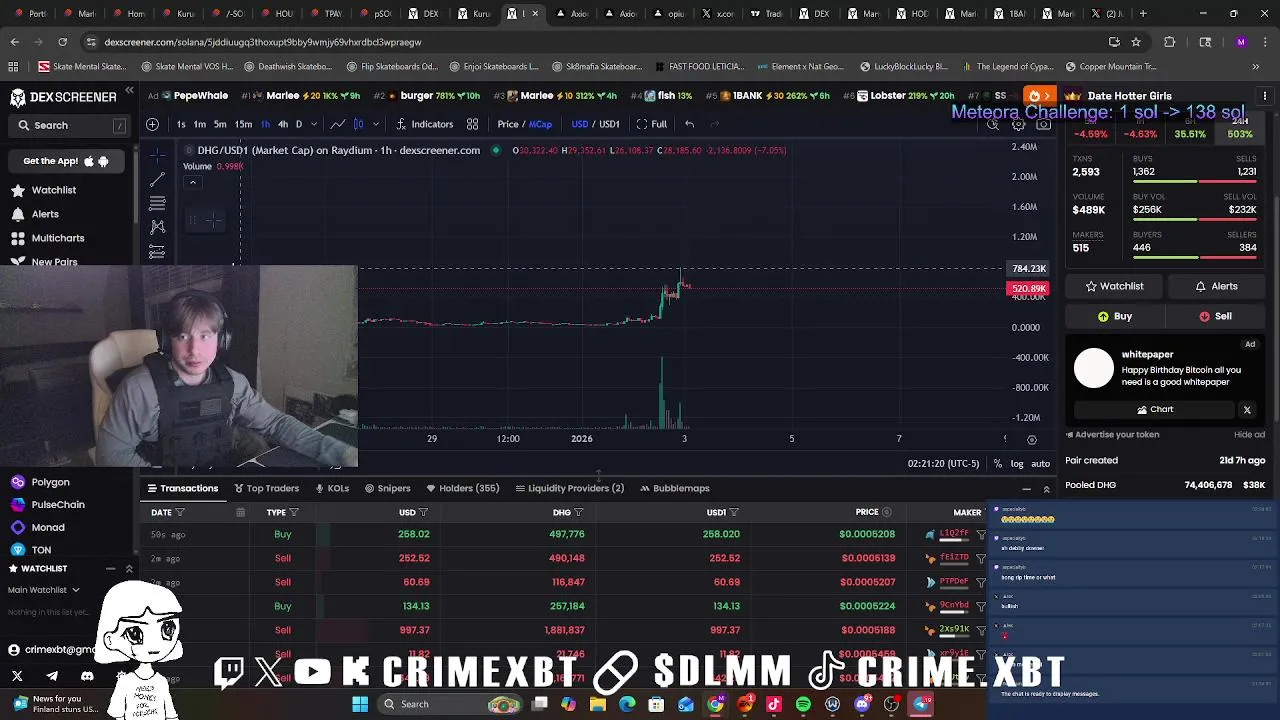Open Spotify from the Windows taskbar
1280x720 pixels.
[x=803, y=704]
